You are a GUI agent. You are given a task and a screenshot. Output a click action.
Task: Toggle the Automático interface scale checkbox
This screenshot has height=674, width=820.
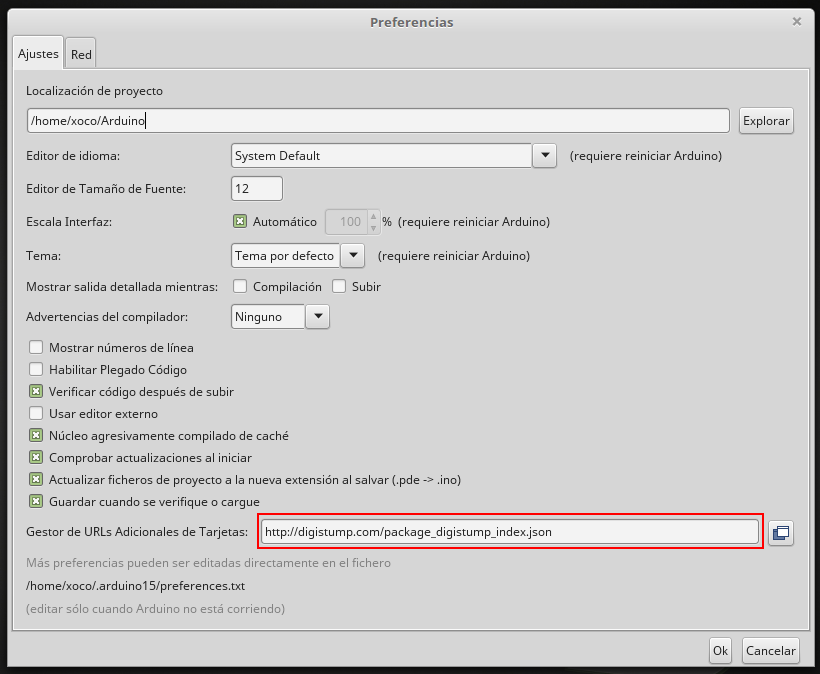point(238,221)
